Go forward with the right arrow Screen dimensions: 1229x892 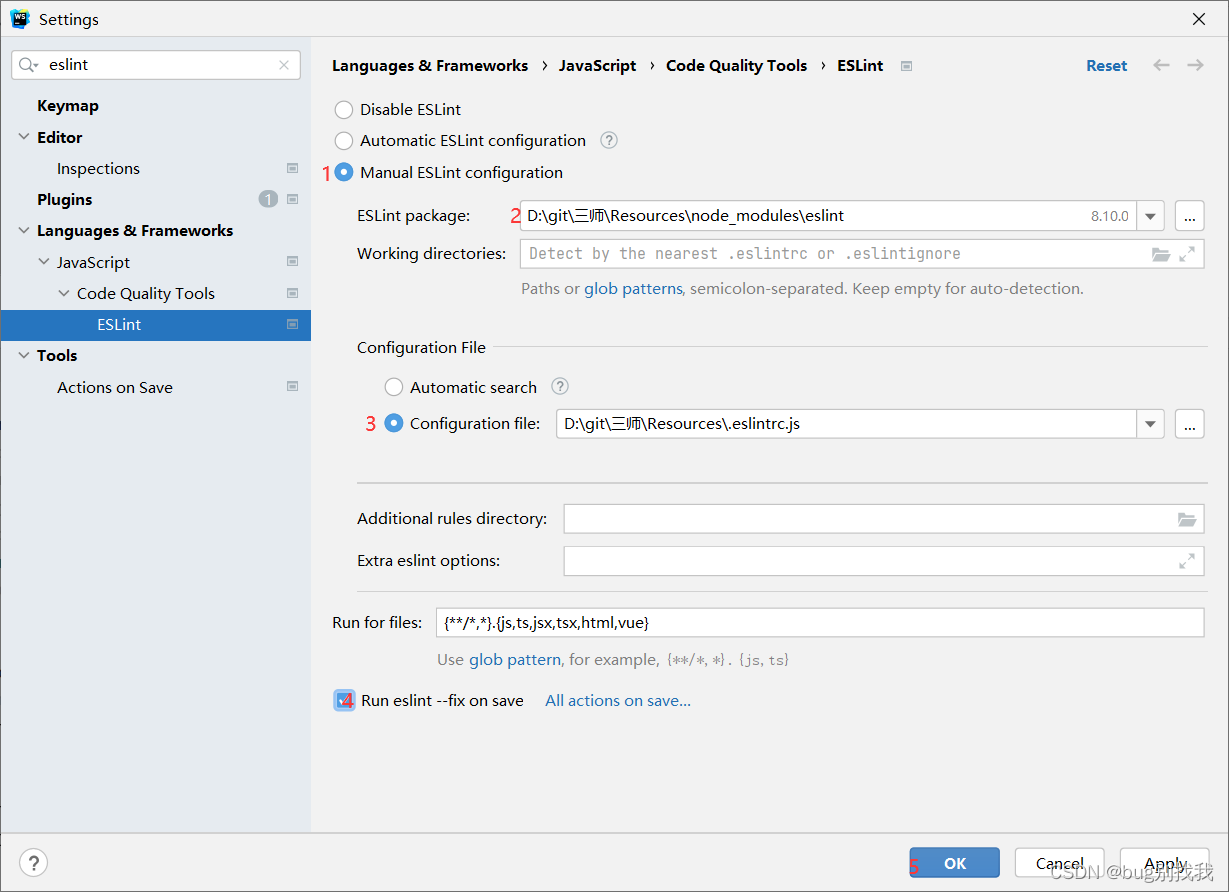click(1195, 65)
